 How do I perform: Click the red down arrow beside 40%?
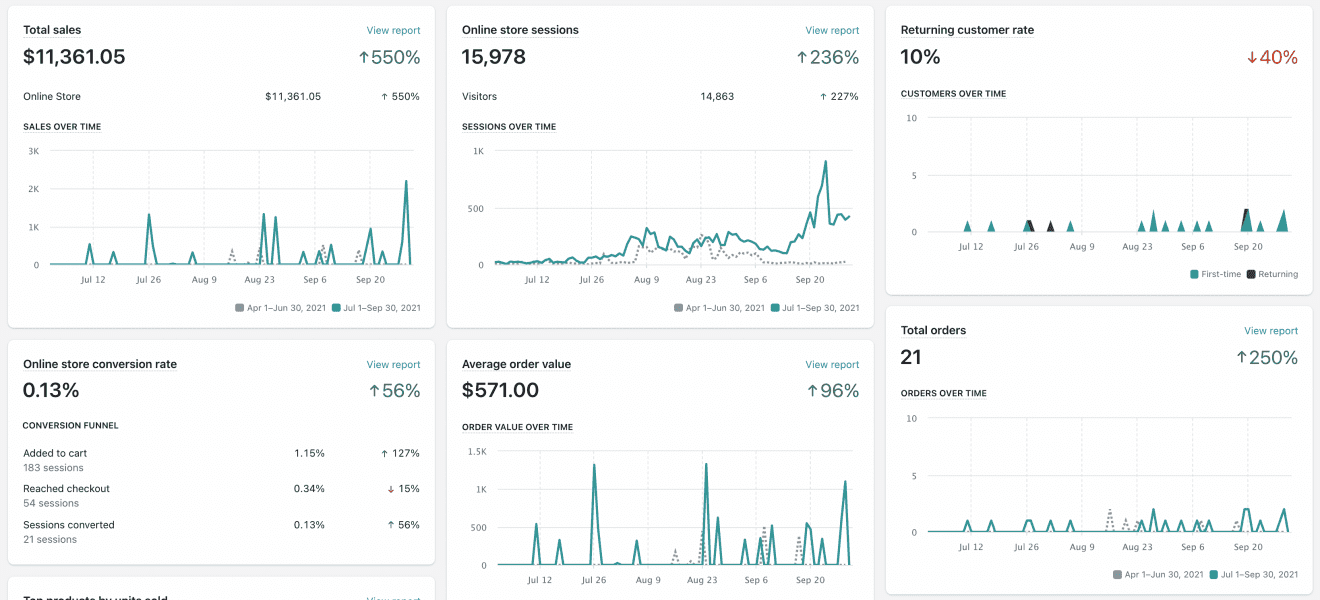pos(1251,58)
